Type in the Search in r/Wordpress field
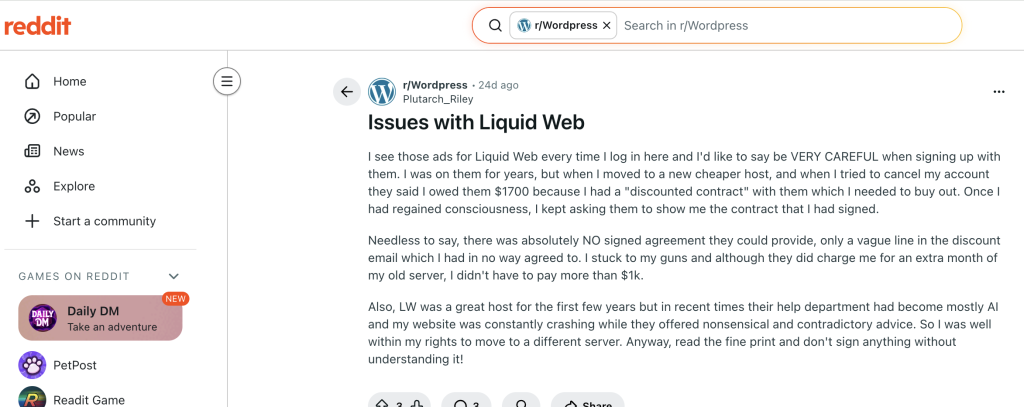Screen dimensions: 1024x407 click(780, 26)
